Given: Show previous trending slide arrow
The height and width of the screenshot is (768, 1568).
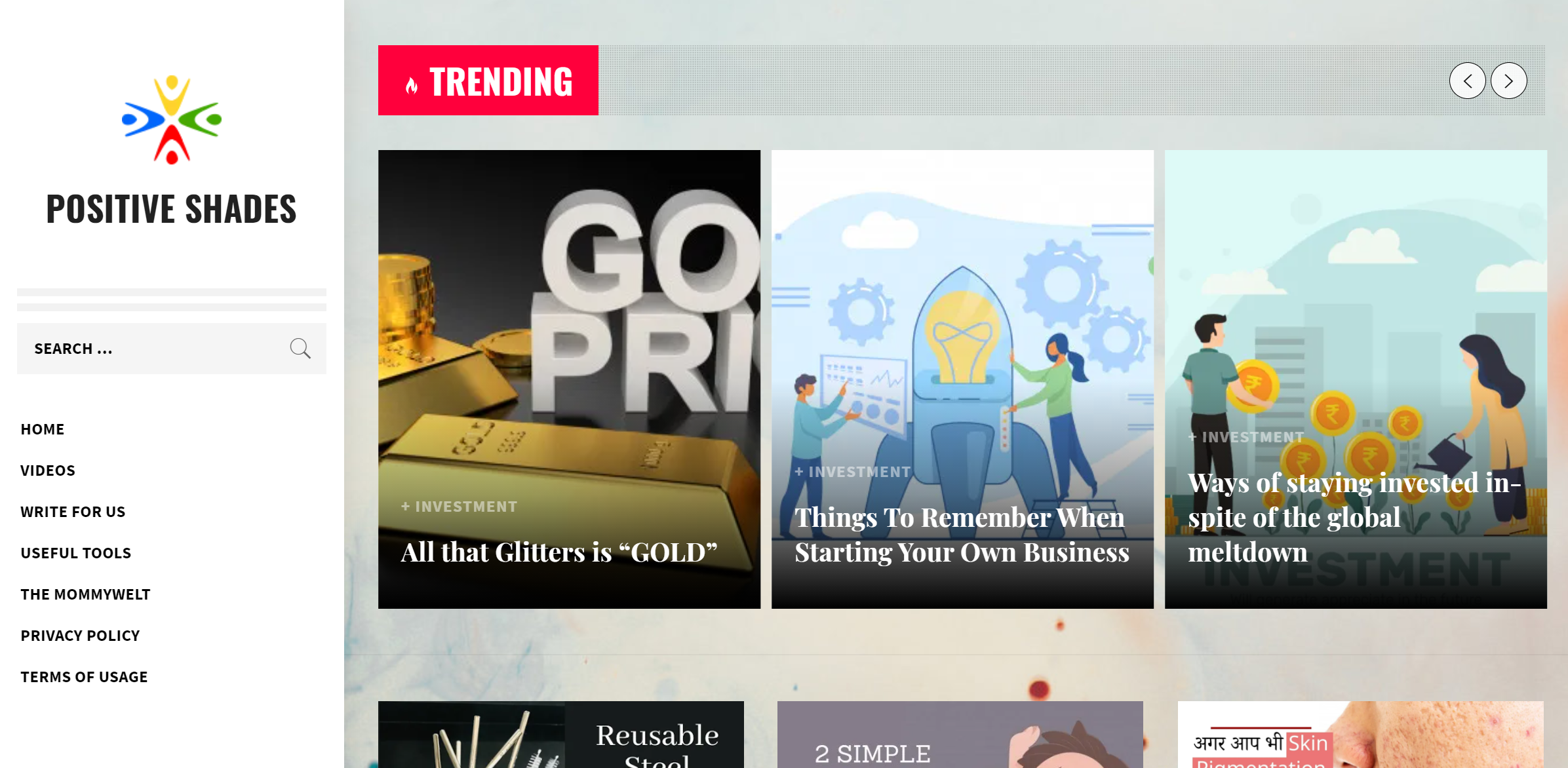Looking at the screenshot, I should coord(1467,81).
